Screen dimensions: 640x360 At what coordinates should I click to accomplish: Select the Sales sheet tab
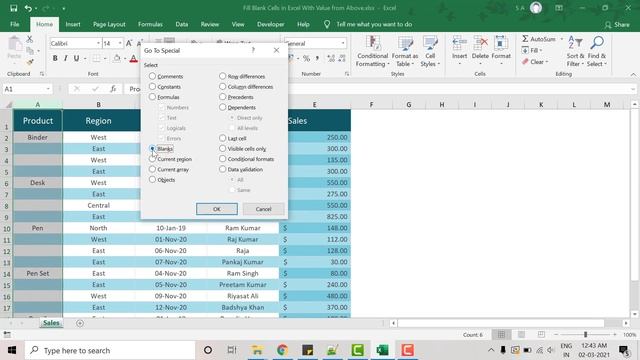(51, 323)
